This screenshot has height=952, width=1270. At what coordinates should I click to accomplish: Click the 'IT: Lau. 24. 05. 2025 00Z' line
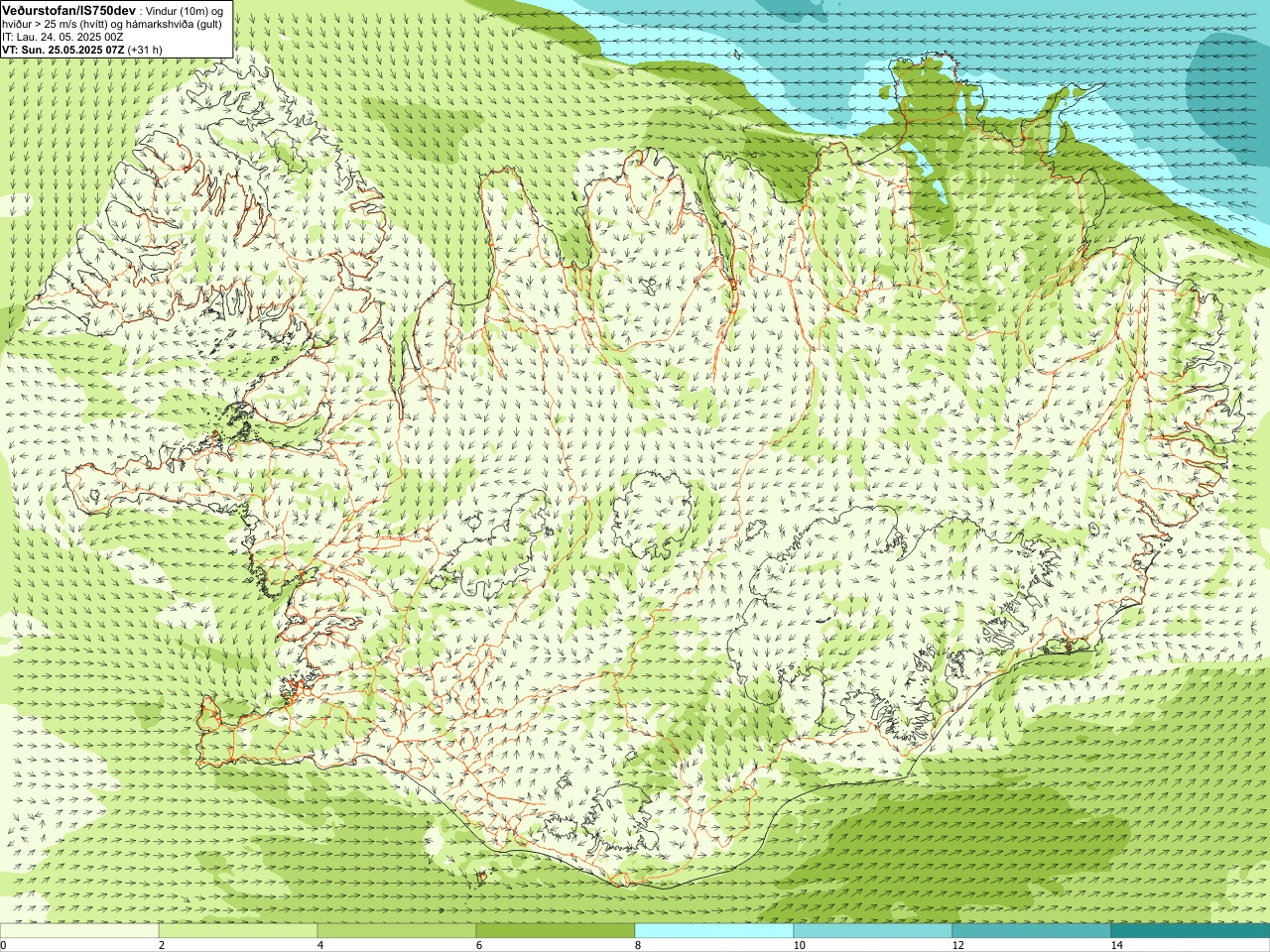pos(63,37)
